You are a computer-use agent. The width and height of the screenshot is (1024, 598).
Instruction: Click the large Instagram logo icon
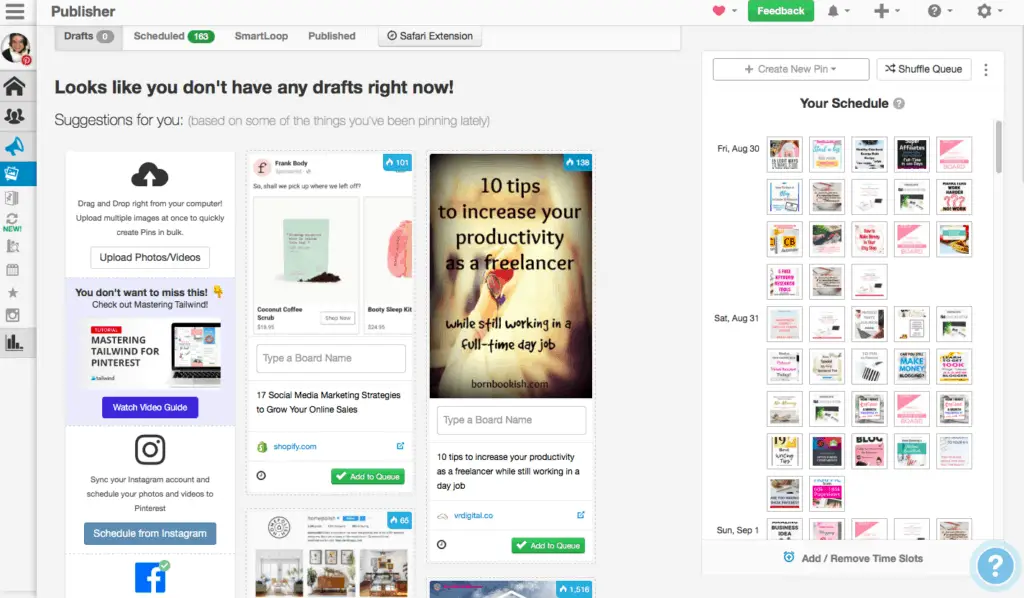coord(150,449)
